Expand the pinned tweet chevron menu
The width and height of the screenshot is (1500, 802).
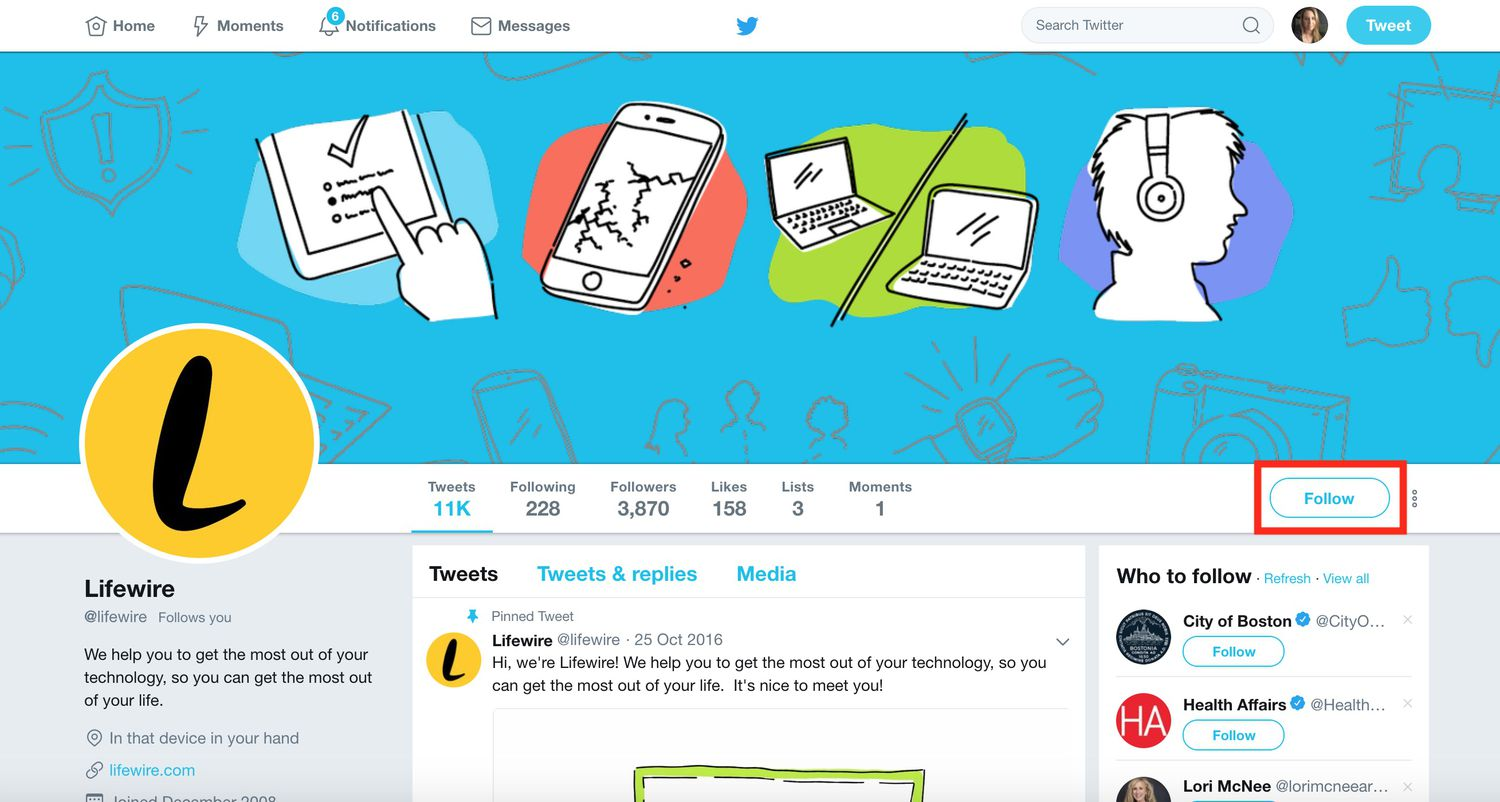coord(1062,641)
